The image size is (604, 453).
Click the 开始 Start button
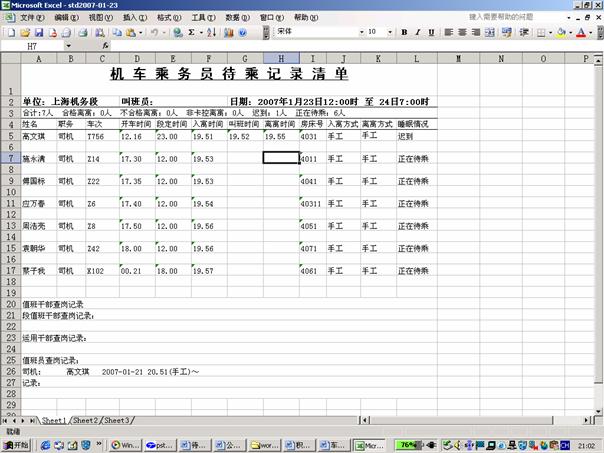click(x=17, y=445)
